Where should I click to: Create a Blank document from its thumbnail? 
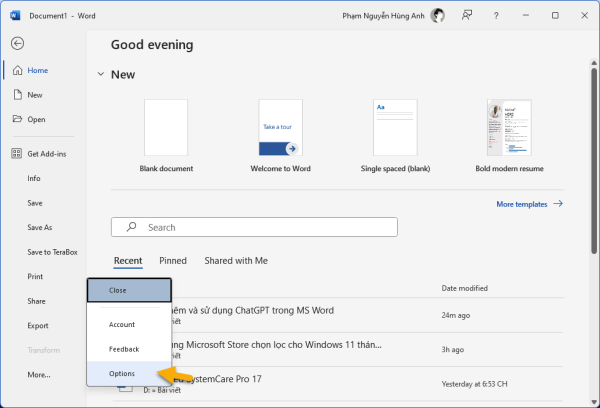tap(166, 127)
